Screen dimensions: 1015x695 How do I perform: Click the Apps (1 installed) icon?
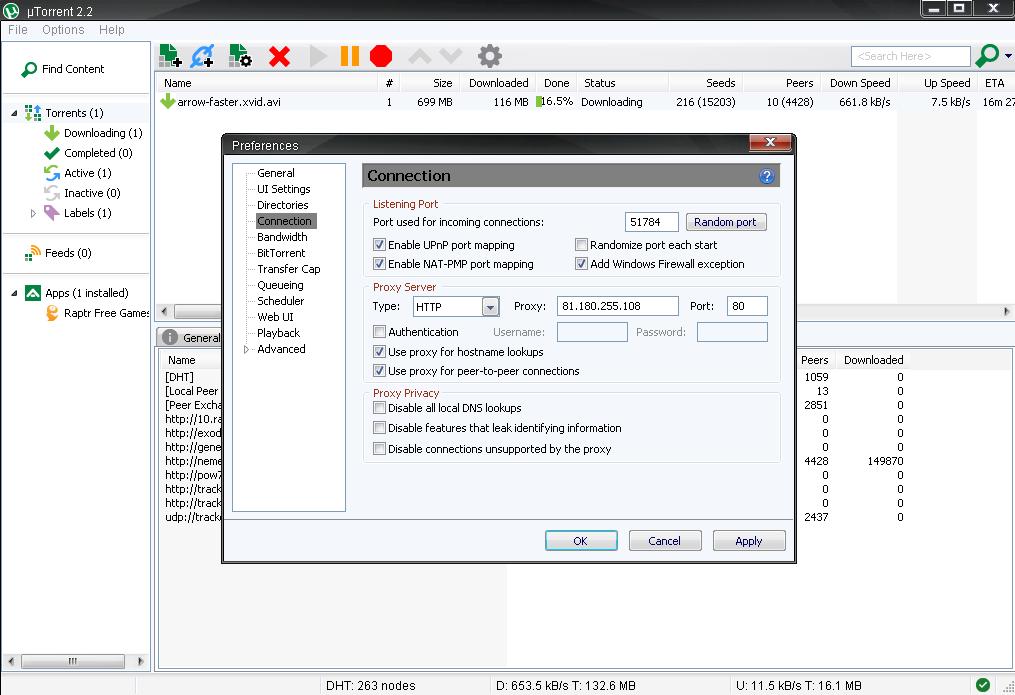tap(33, 293)
